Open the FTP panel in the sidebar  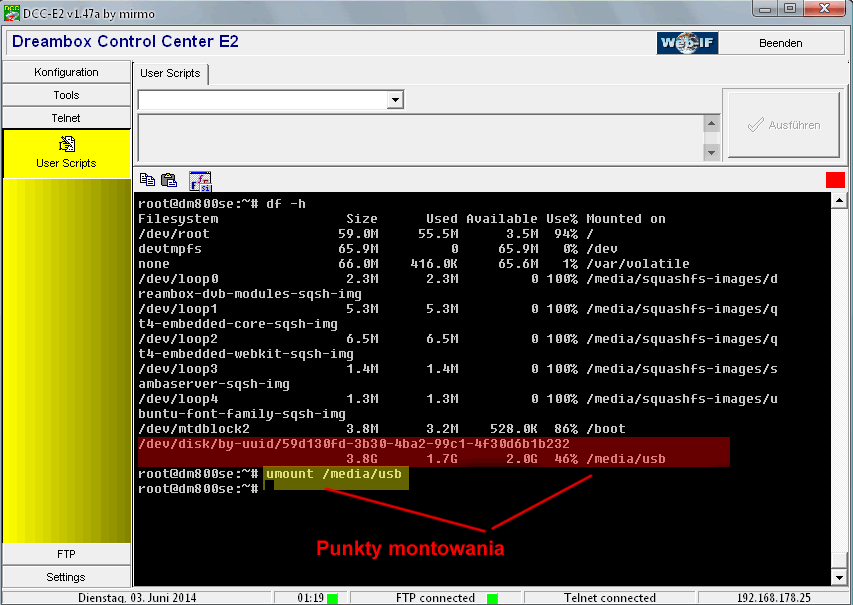click(66, 554)
